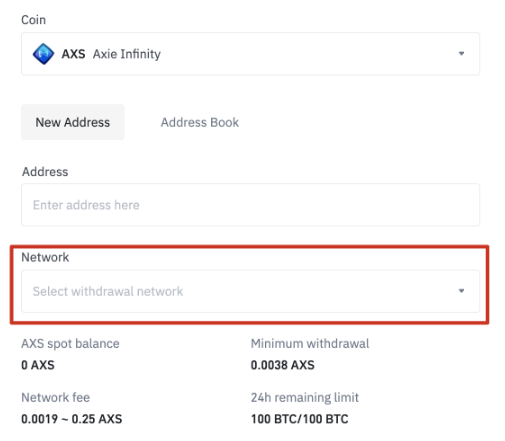The width and height of the screenshot is (505, 441).
Task: Focus the Enter address here field
Action: tap(250, 205)
